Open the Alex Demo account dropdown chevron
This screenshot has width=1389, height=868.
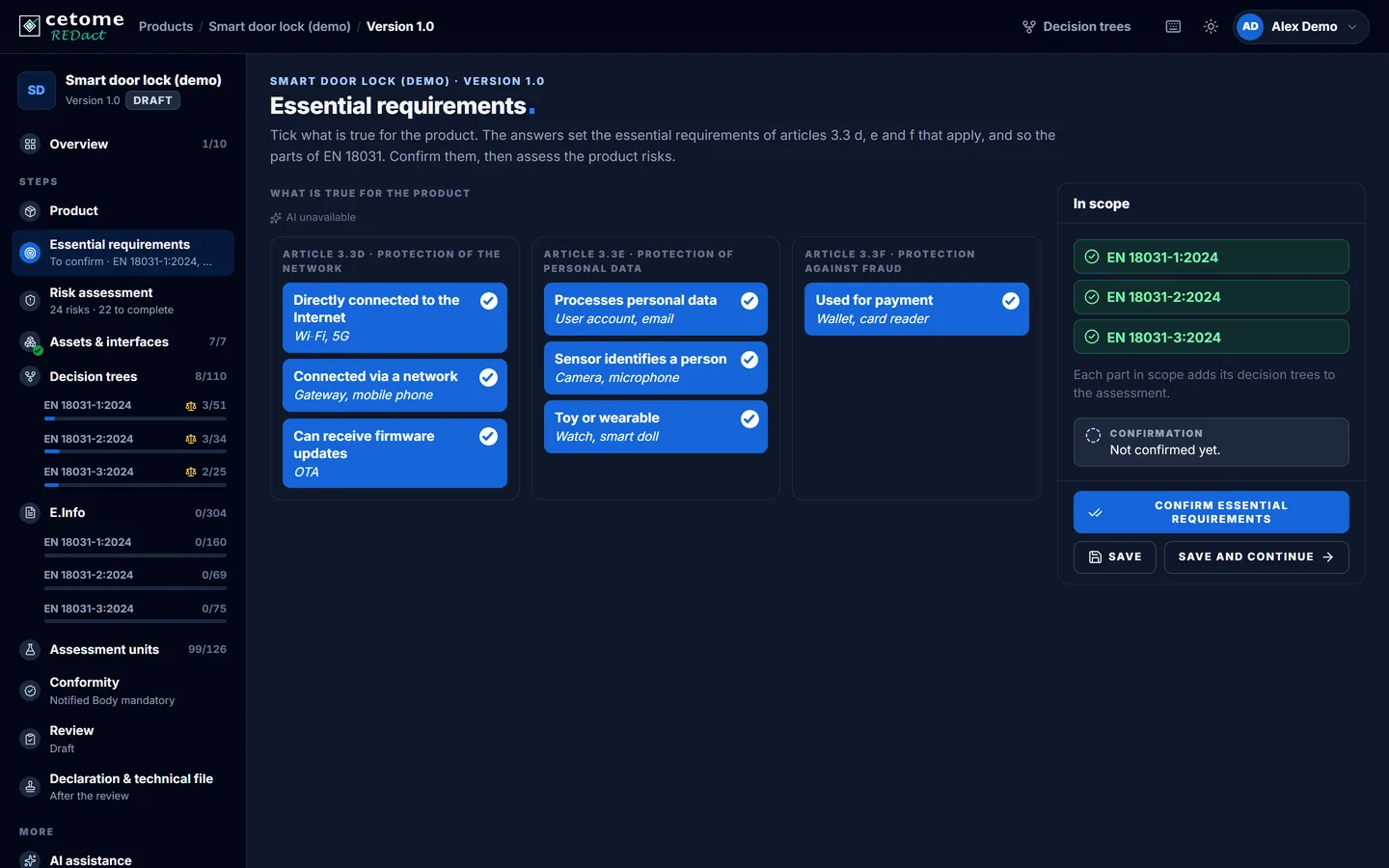click(1352, 27)
